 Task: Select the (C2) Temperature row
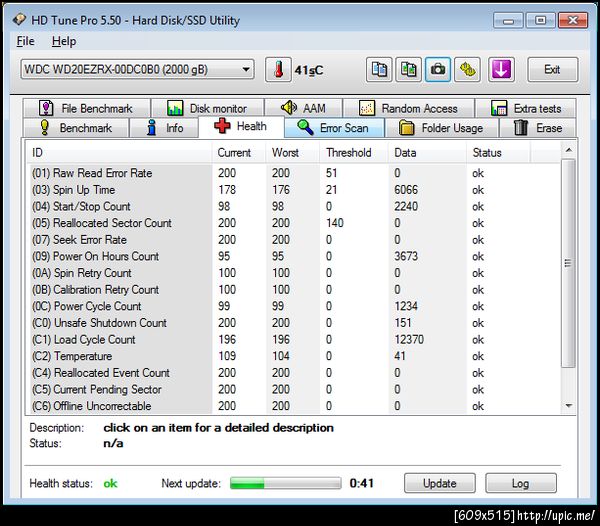tap(294, 356)
